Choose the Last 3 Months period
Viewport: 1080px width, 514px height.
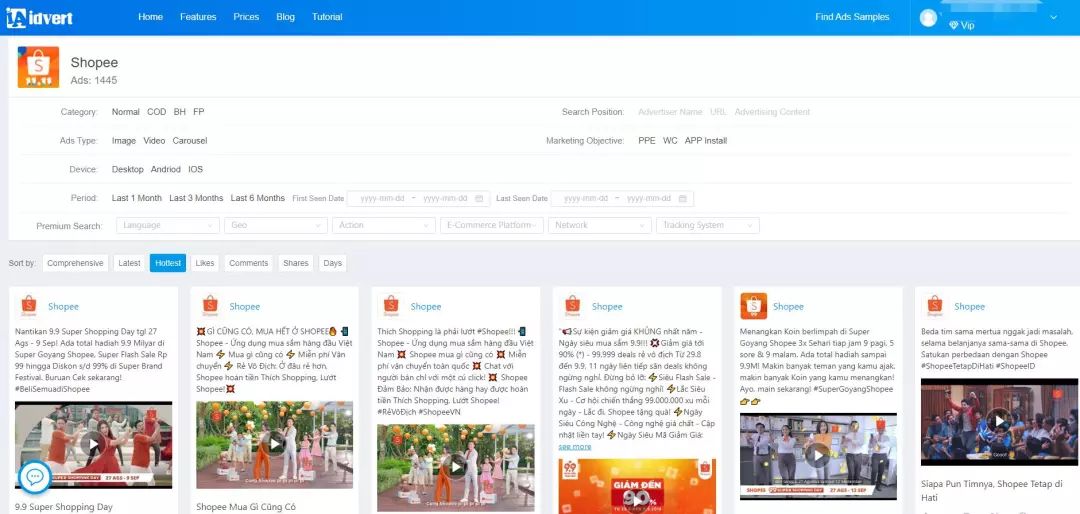pyautogui.click(x=196, y=198)
